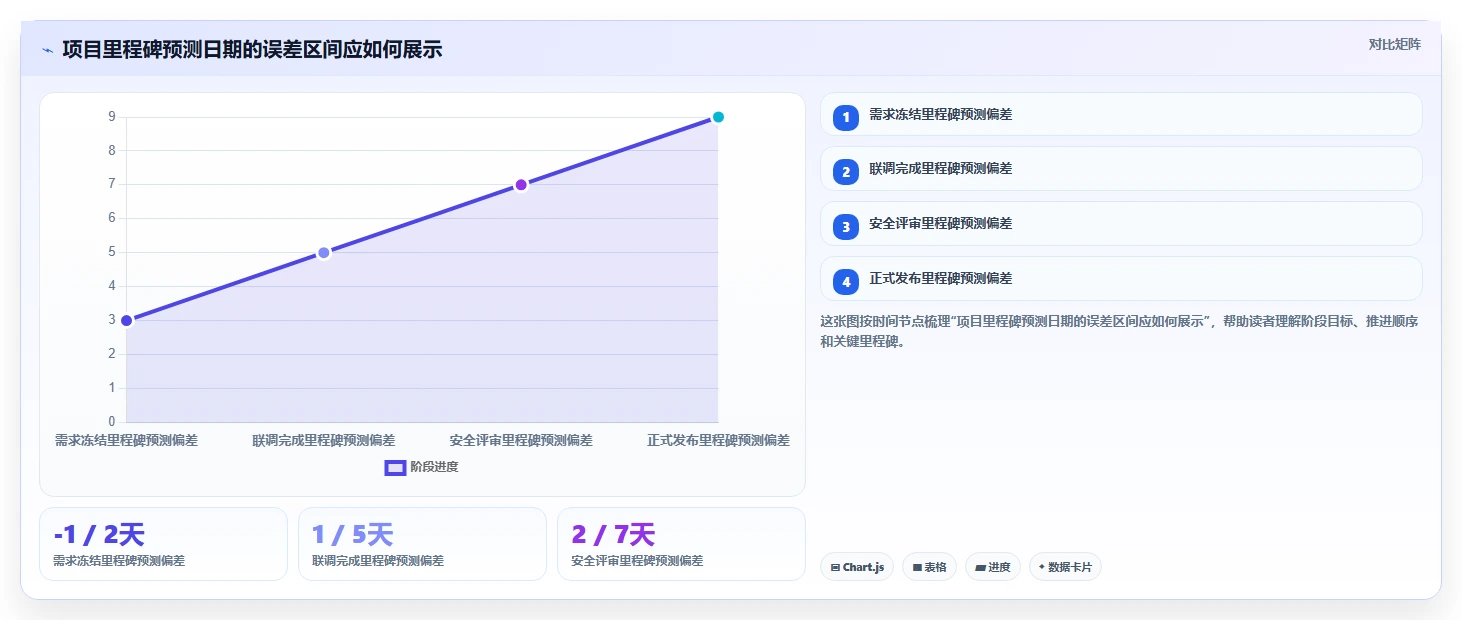The height and width of the screenshot is (620, 1462).
Task: Toggle the 阶段进度 legend item
Action: tap(421, 467)
